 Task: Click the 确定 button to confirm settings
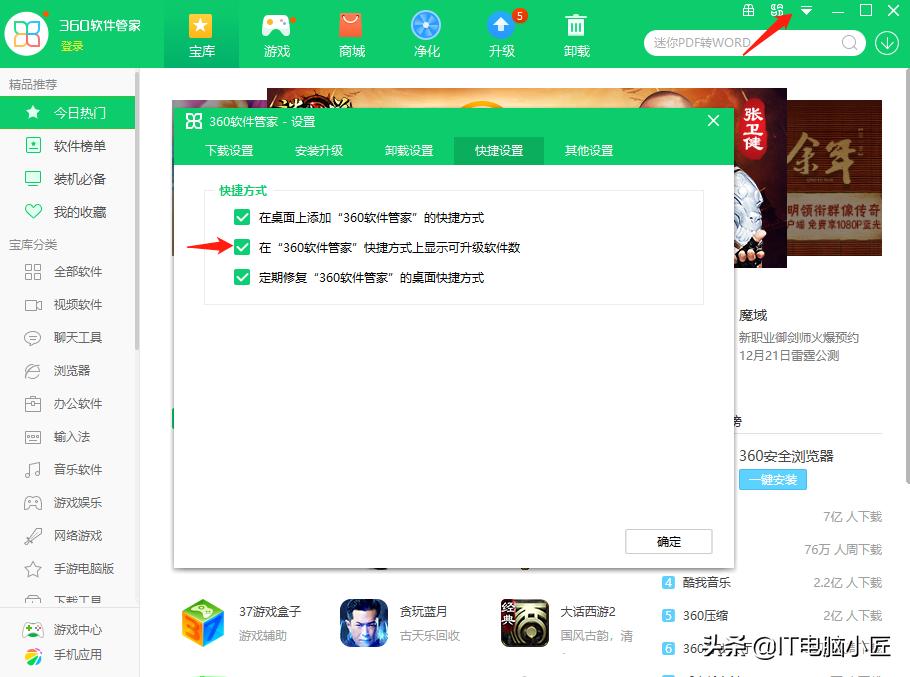668,541
